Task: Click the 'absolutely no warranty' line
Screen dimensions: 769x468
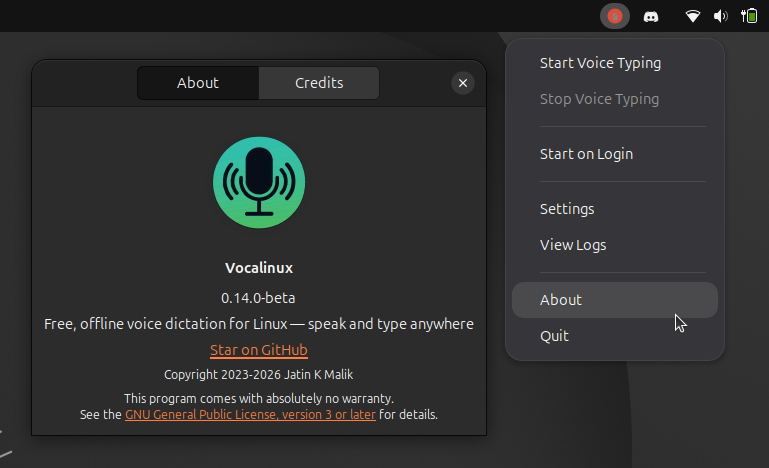Action: coord(258,398)
